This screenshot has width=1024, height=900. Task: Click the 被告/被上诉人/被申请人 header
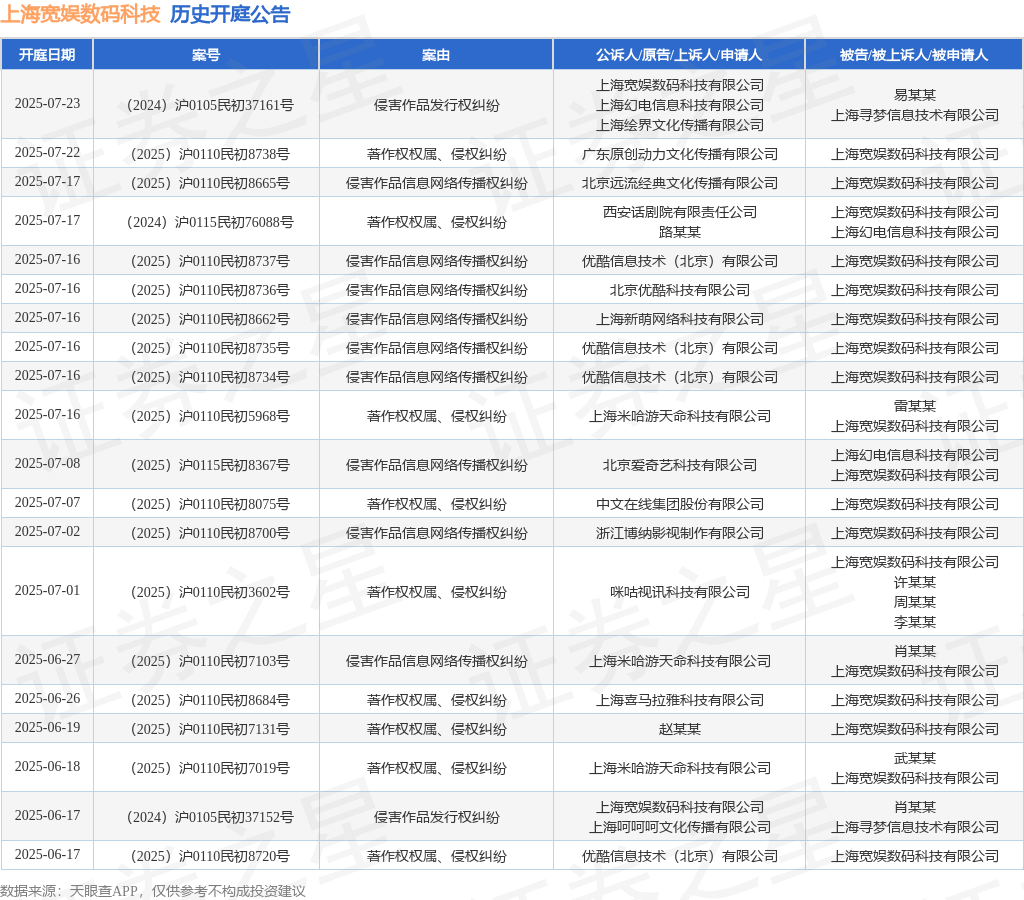click(x=914, y=55)
